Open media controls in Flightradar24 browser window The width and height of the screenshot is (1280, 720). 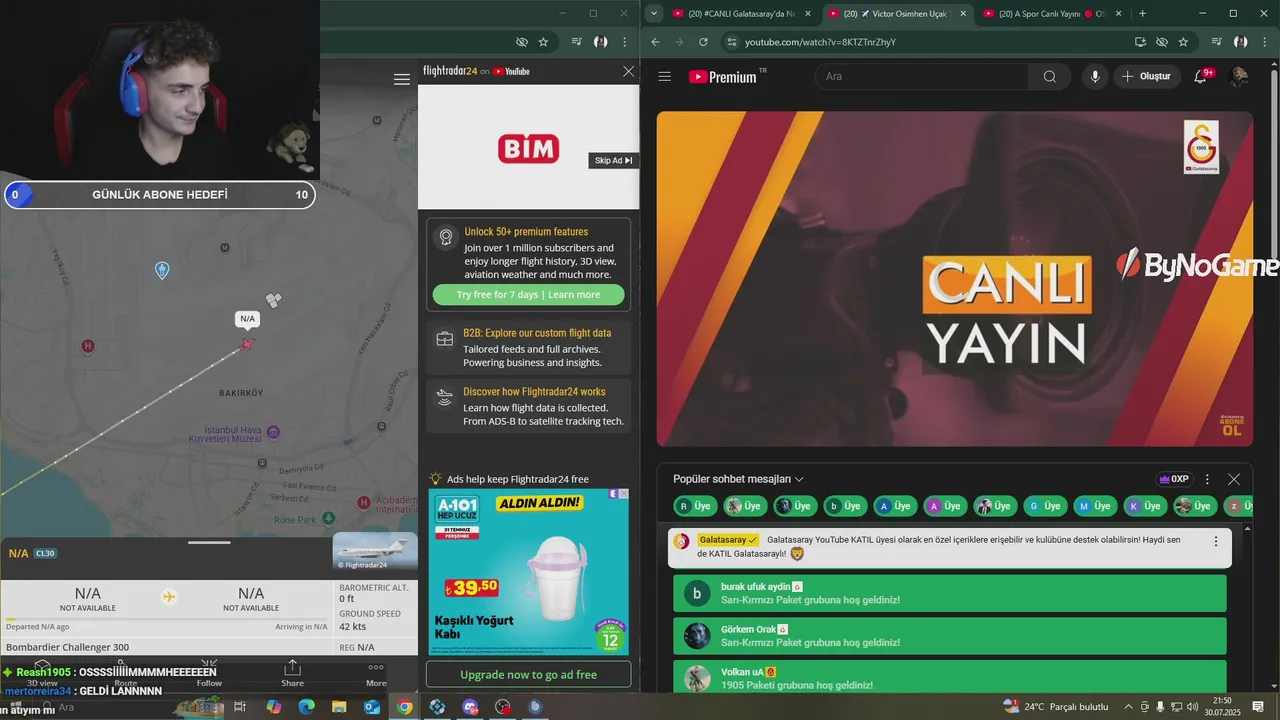pos(577,42)
